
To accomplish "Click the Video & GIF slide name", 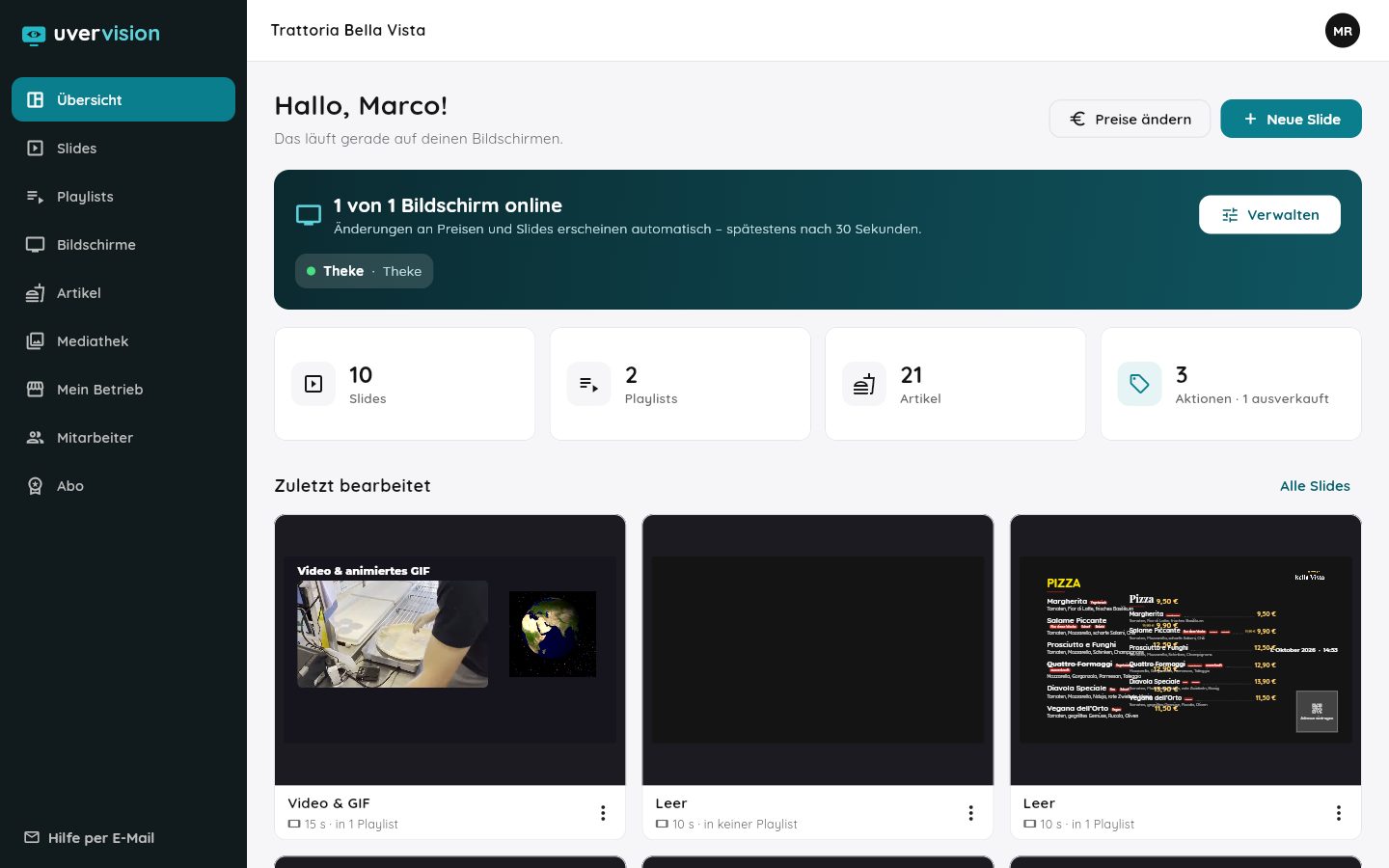I will [329, 802].
